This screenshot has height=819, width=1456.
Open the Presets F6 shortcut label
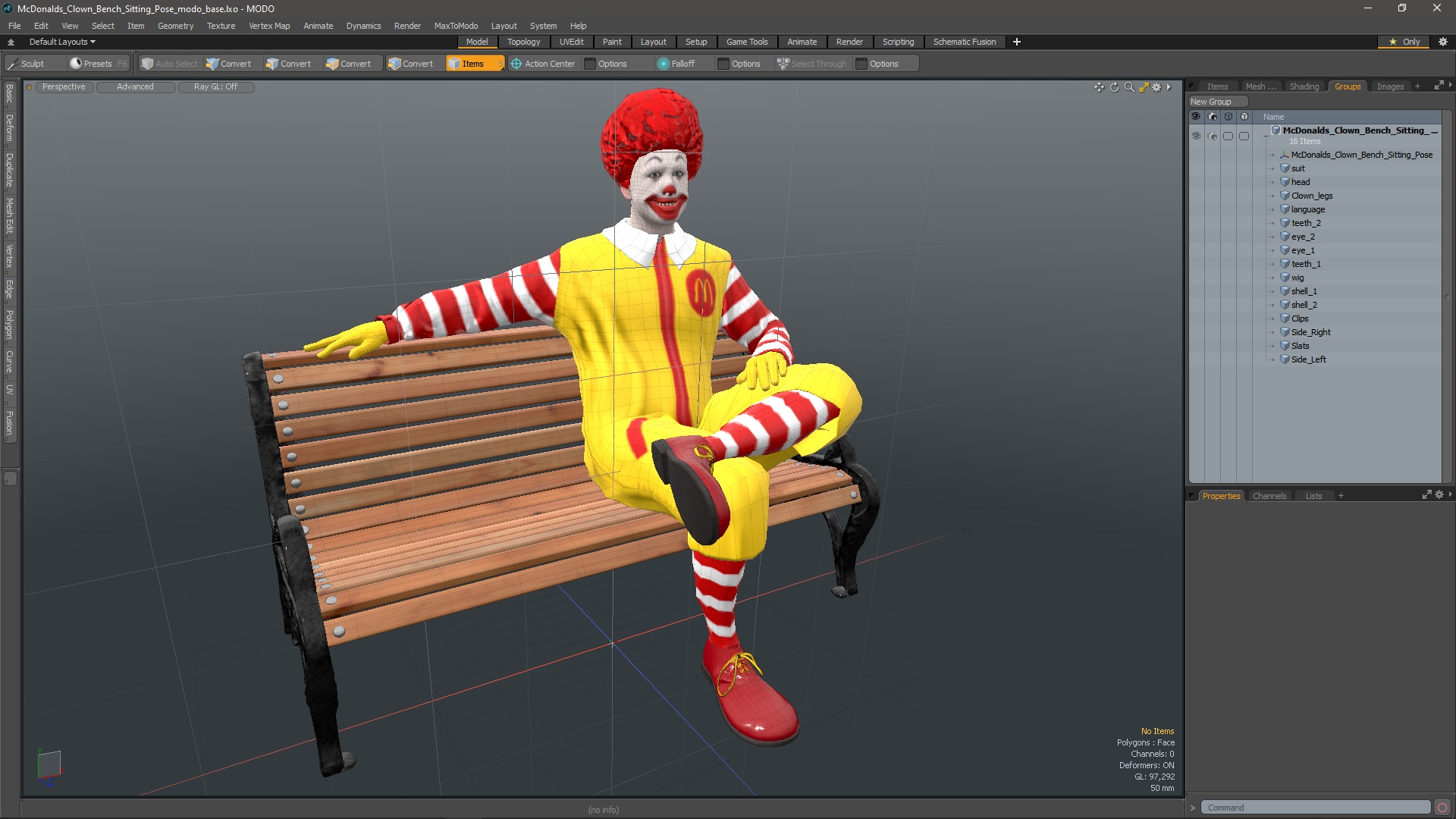122,64
